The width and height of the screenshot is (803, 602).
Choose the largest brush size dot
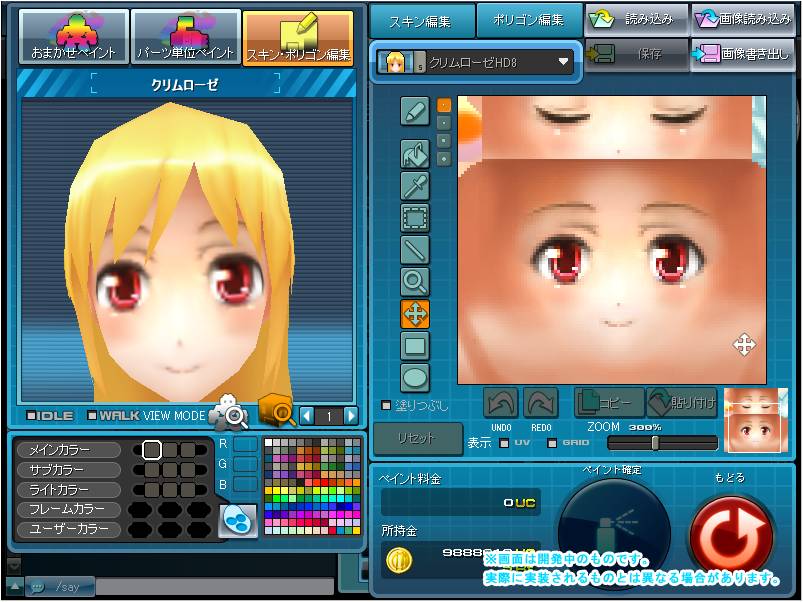[444, 159]
